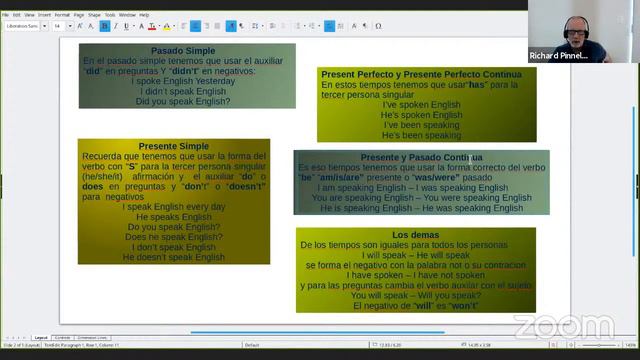The image size is (640, 360).
Task: Toggle Bold formatting
Action: click(104, 26)
